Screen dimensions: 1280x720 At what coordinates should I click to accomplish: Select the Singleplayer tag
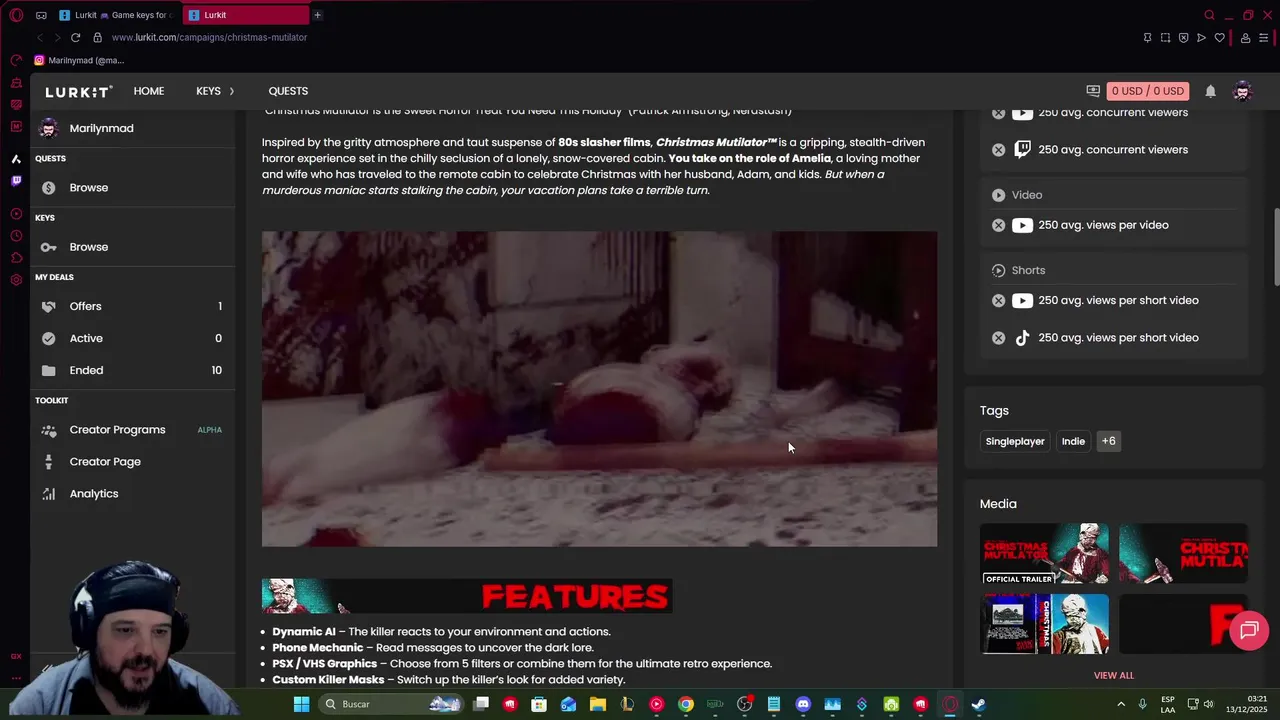click(1015, 441)
